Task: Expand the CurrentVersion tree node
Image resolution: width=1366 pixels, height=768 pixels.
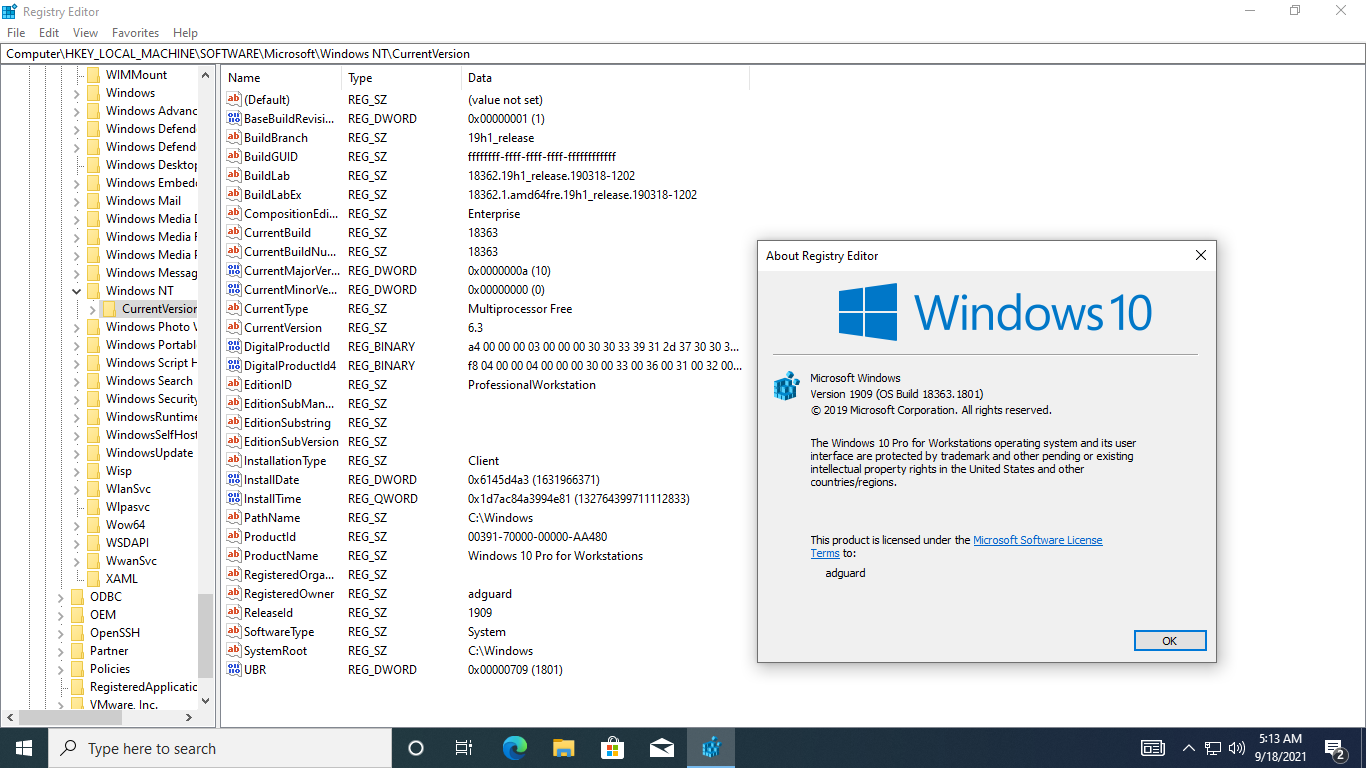Action: pos(92,309)
